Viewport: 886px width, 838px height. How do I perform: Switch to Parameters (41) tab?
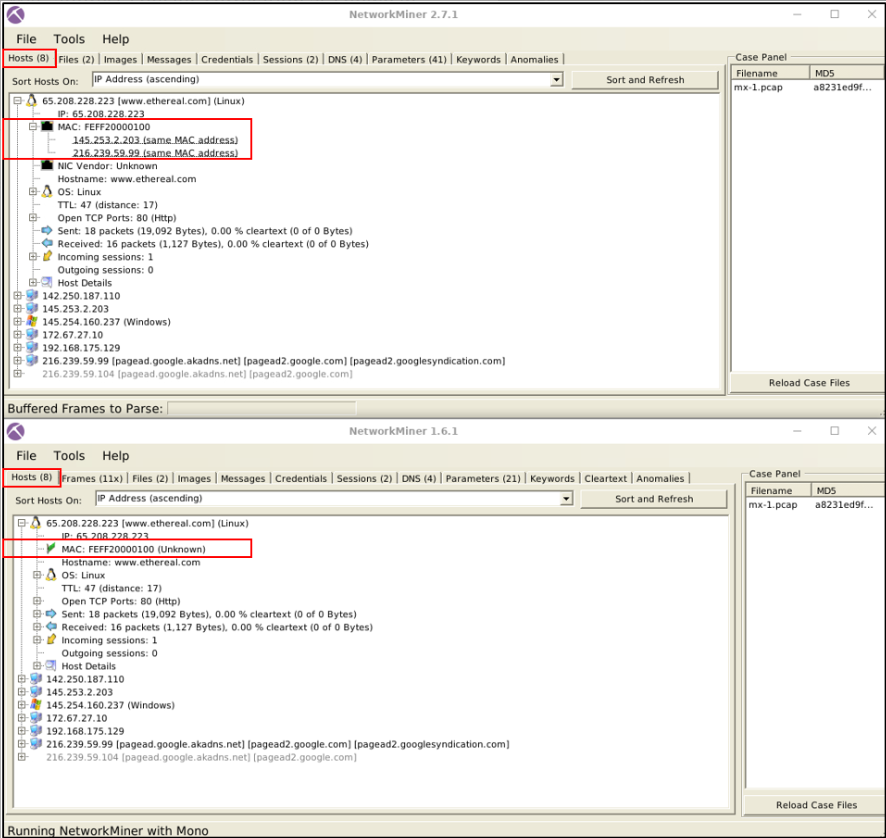[409, 59]
